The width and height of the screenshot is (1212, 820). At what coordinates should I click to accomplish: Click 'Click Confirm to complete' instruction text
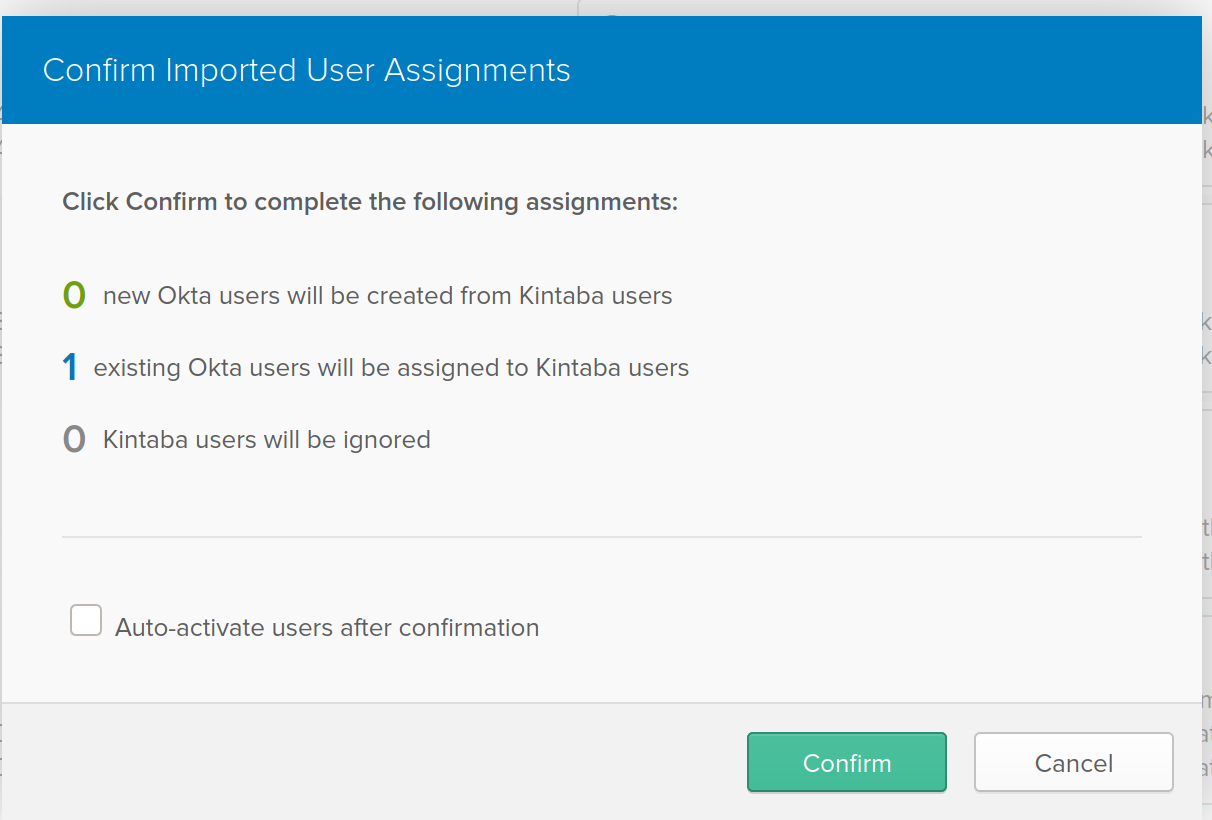370,202
